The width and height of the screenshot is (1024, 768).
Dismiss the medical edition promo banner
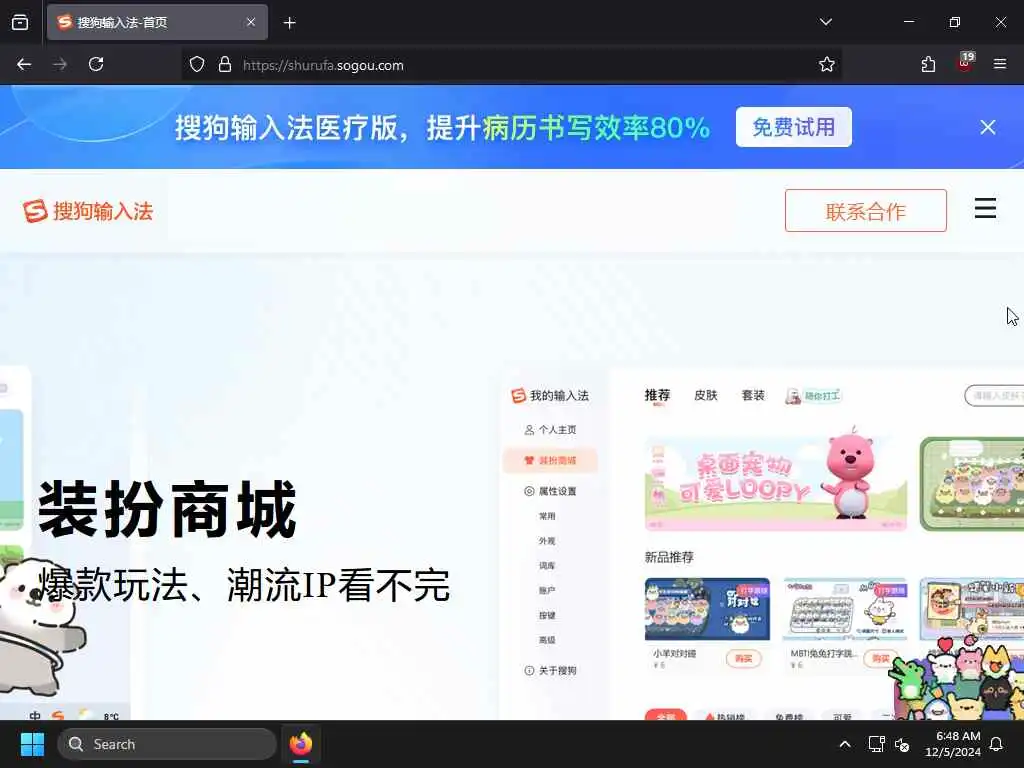(987, 127)
